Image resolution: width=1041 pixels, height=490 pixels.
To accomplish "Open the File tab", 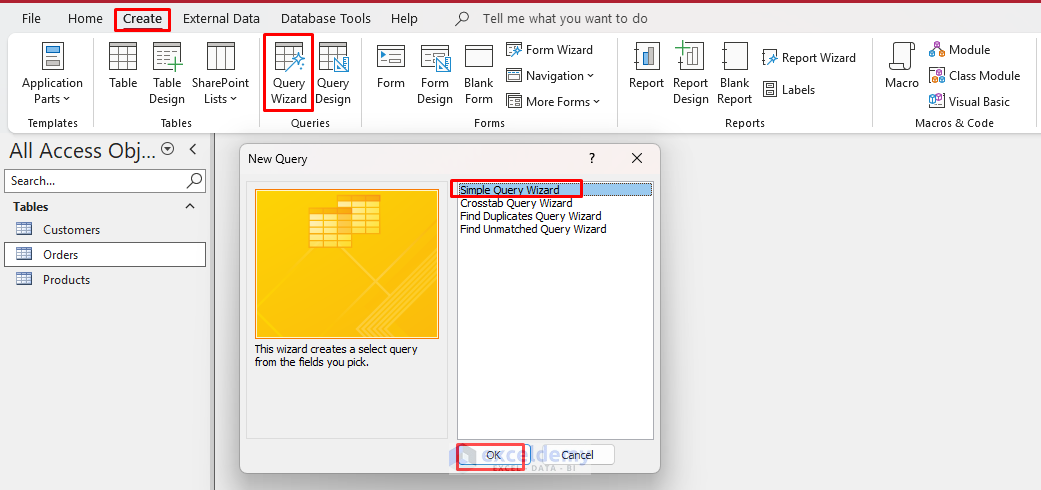I will [x=31, y=19].
